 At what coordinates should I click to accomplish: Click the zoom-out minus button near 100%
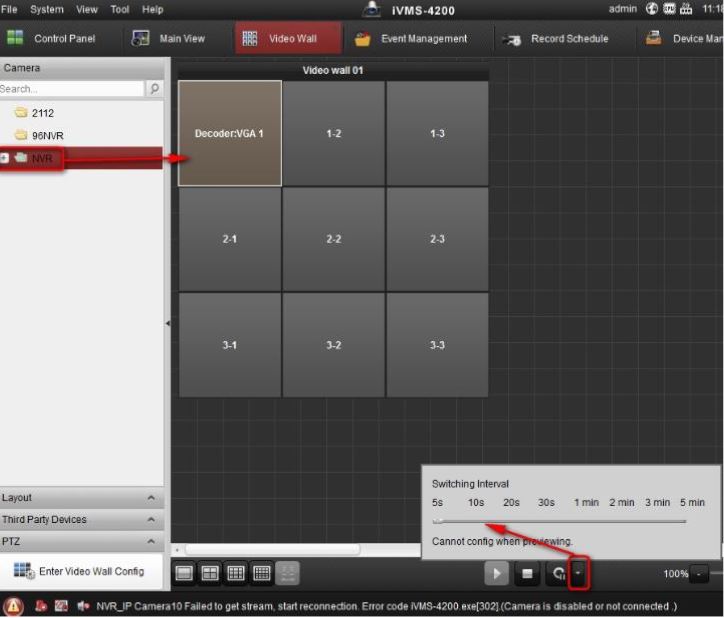coord(699,574)
